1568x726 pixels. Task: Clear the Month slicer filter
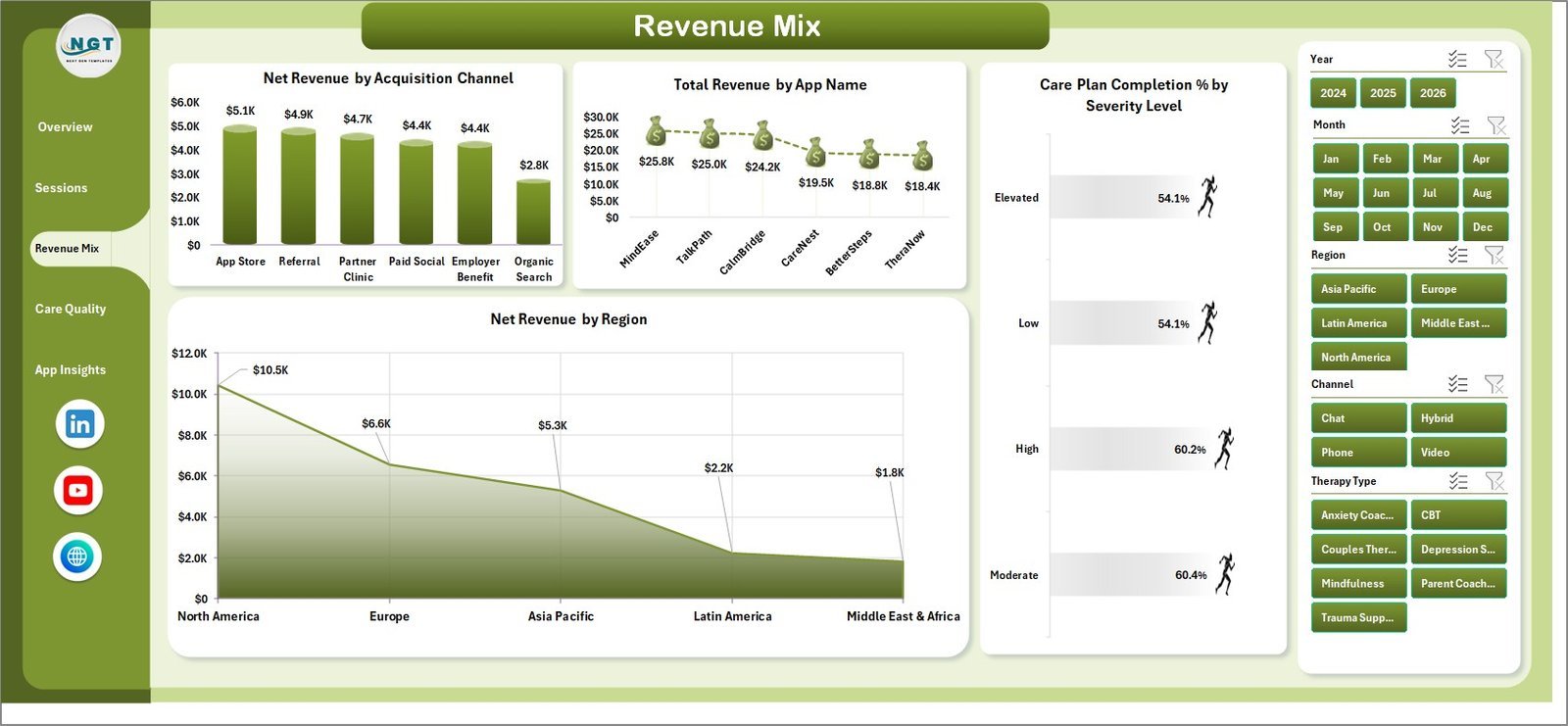tap(1496, 125)
